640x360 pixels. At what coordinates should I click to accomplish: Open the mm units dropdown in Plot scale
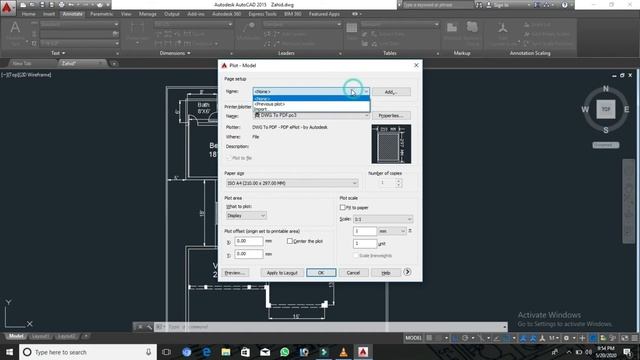(391, 231)
